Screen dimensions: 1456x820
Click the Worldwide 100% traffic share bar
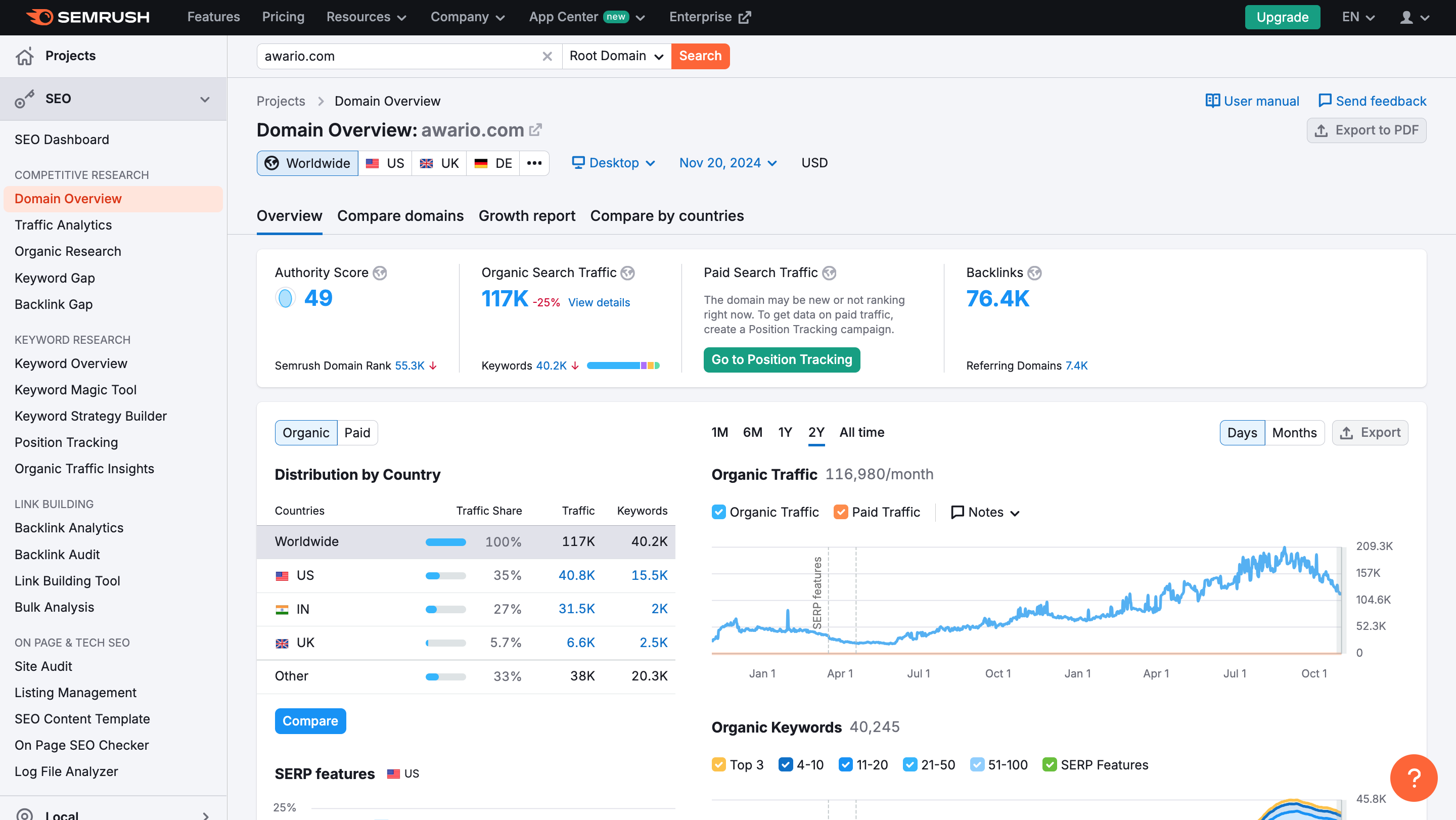click(x=445, y=542)
